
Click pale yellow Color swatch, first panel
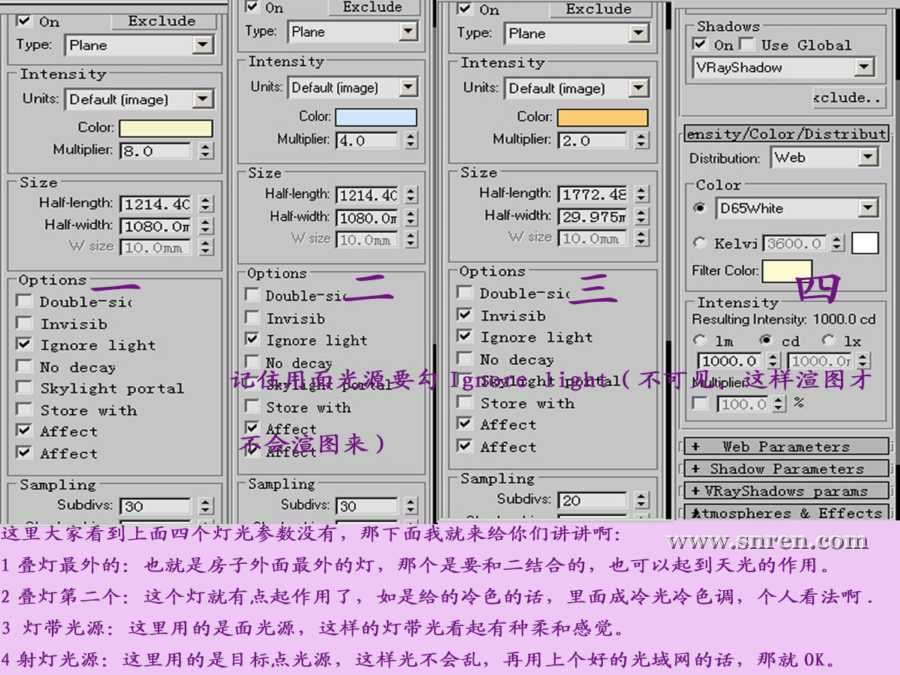tap(166, 128)
